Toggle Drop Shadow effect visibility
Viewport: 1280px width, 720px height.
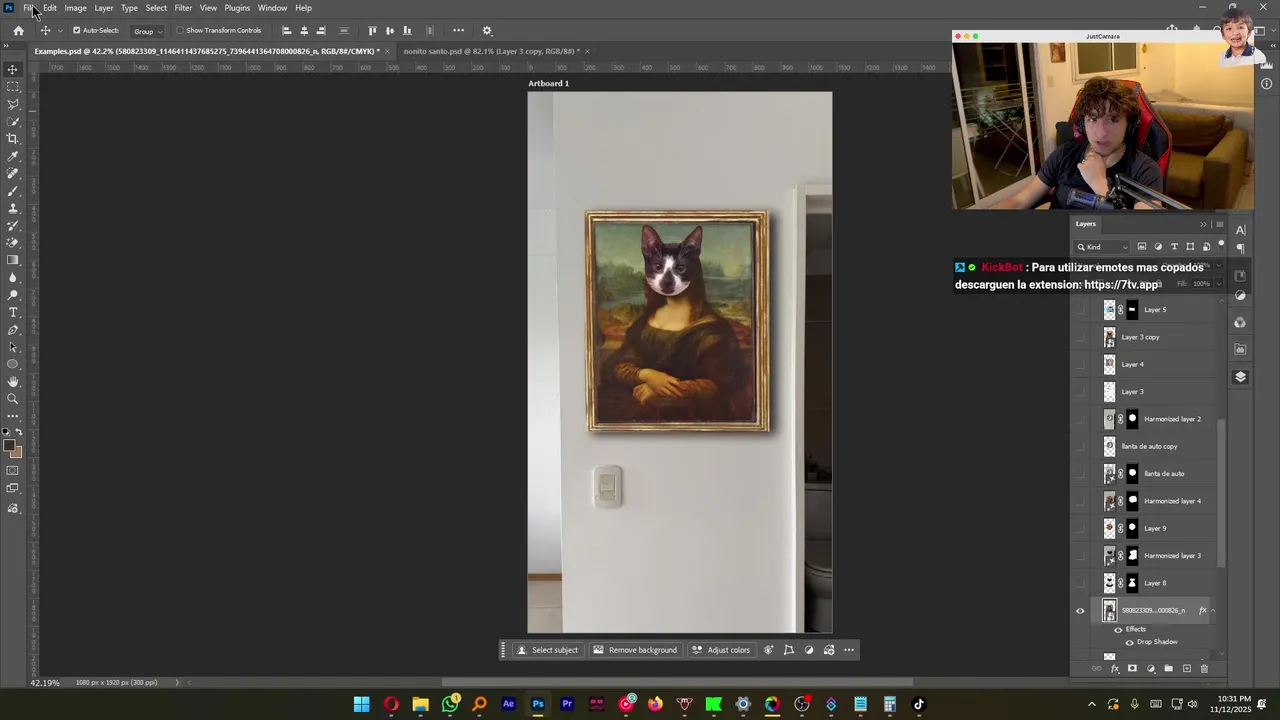1130,642
